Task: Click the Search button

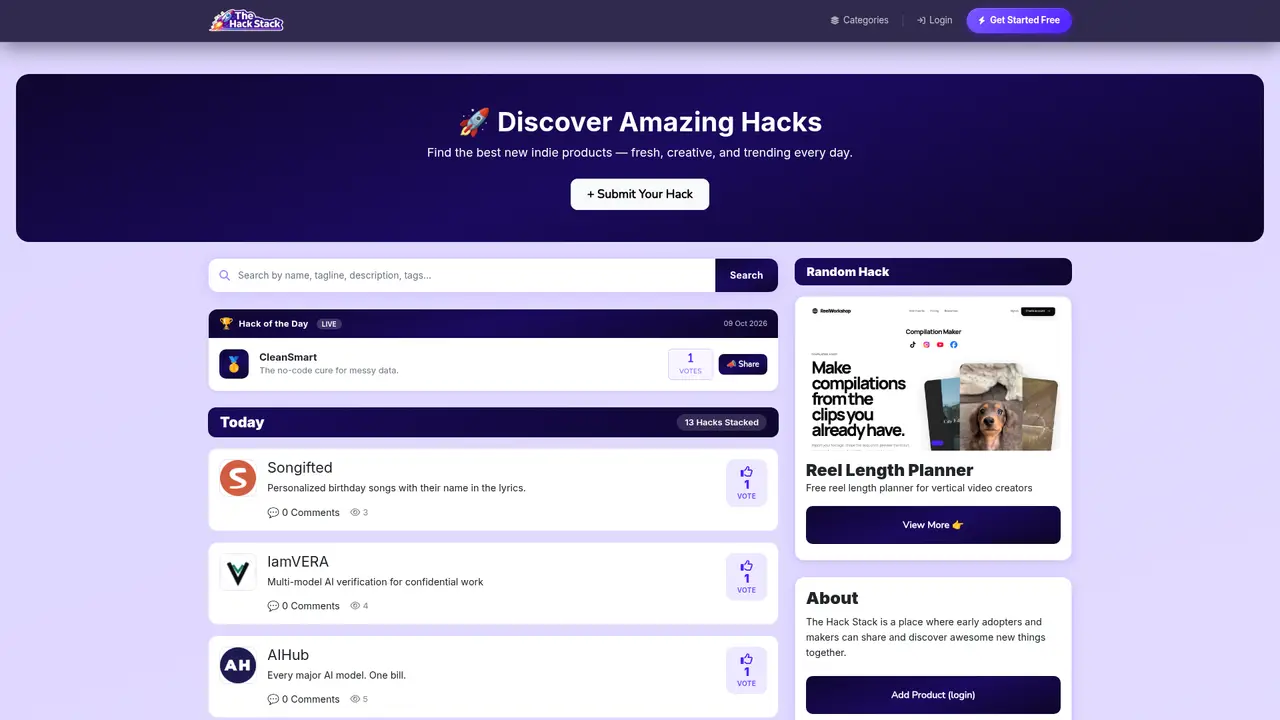Action: pos(746,275)
